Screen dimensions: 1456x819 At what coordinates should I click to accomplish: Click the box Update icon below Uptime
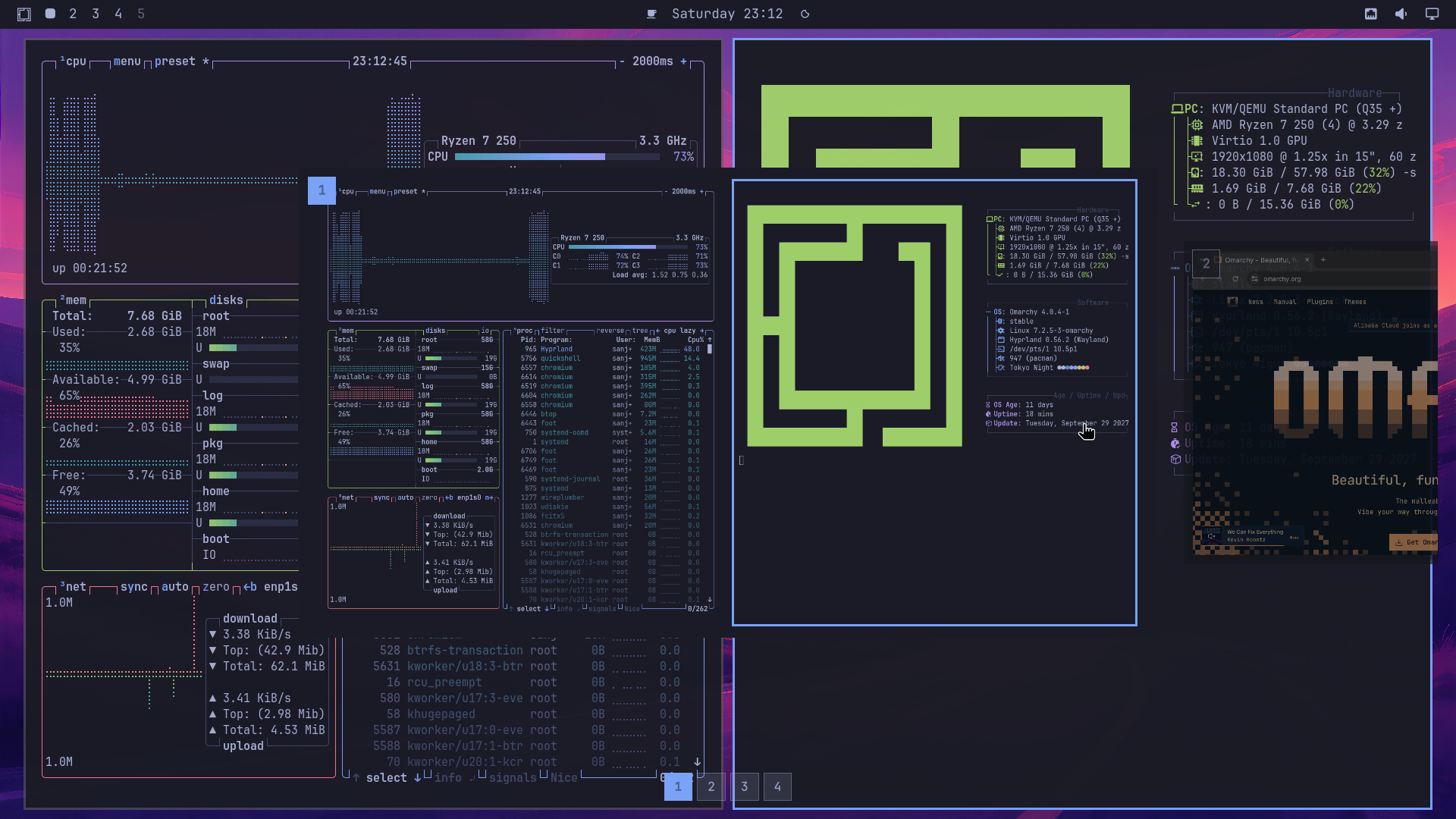pos(1175,460)
